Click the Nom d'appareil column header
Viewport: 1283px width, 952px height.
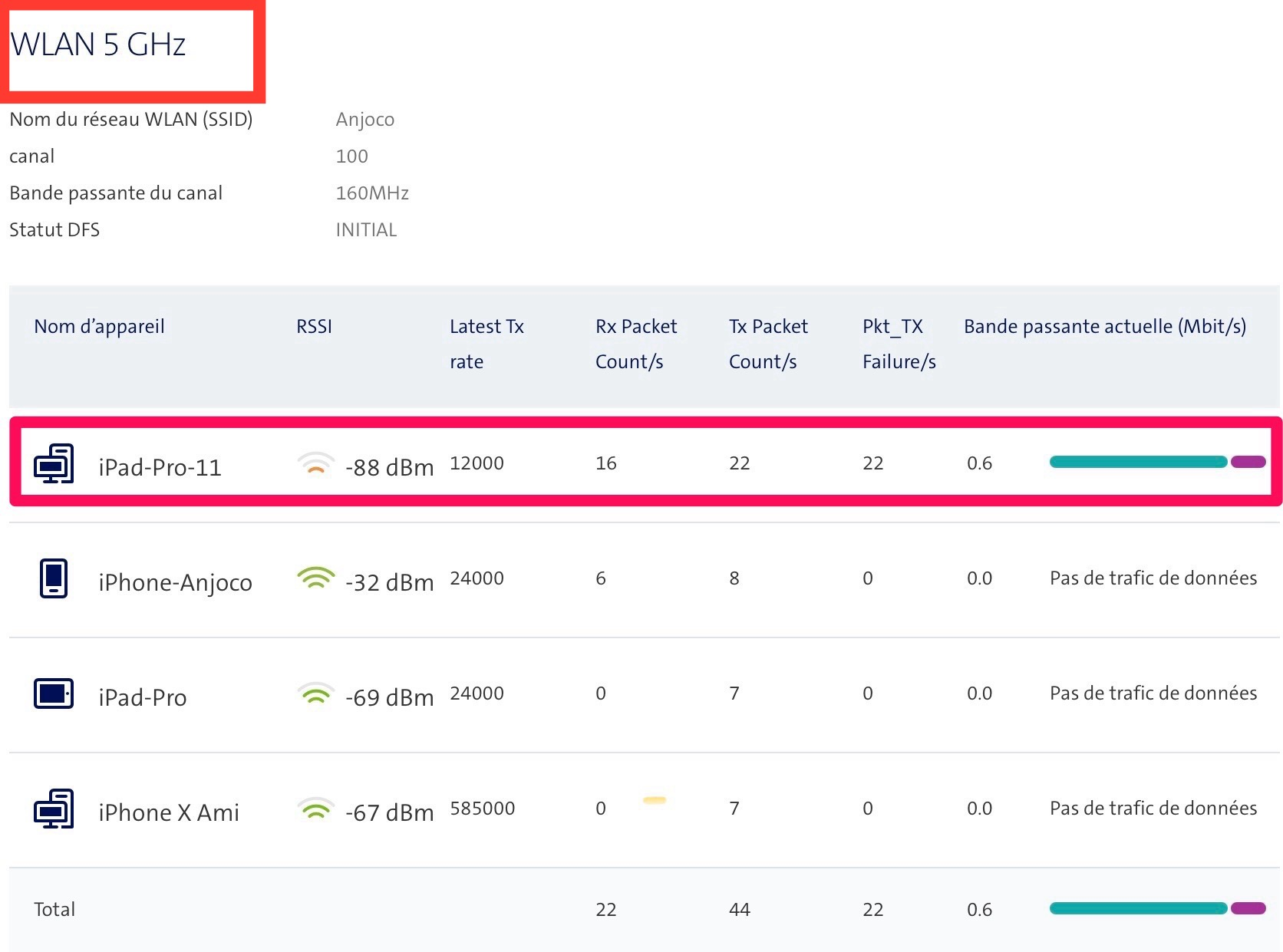pos(99,326)
